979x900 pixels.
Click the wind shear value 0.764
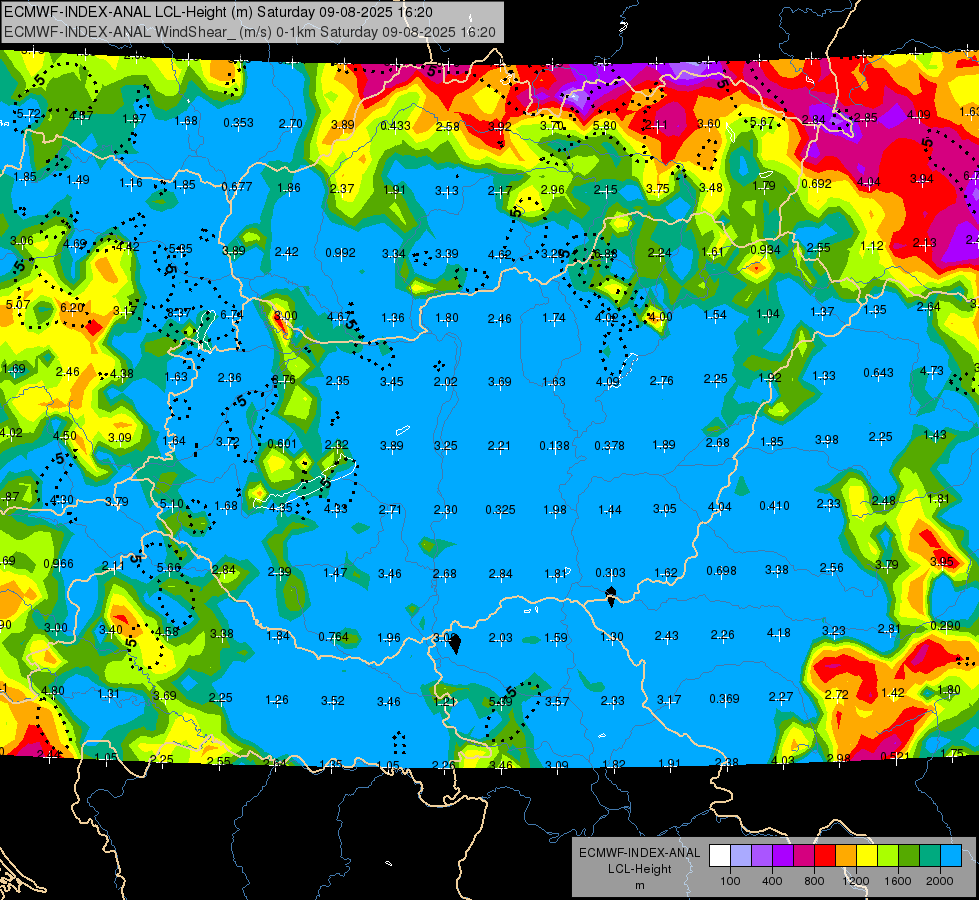click(333, 636)
